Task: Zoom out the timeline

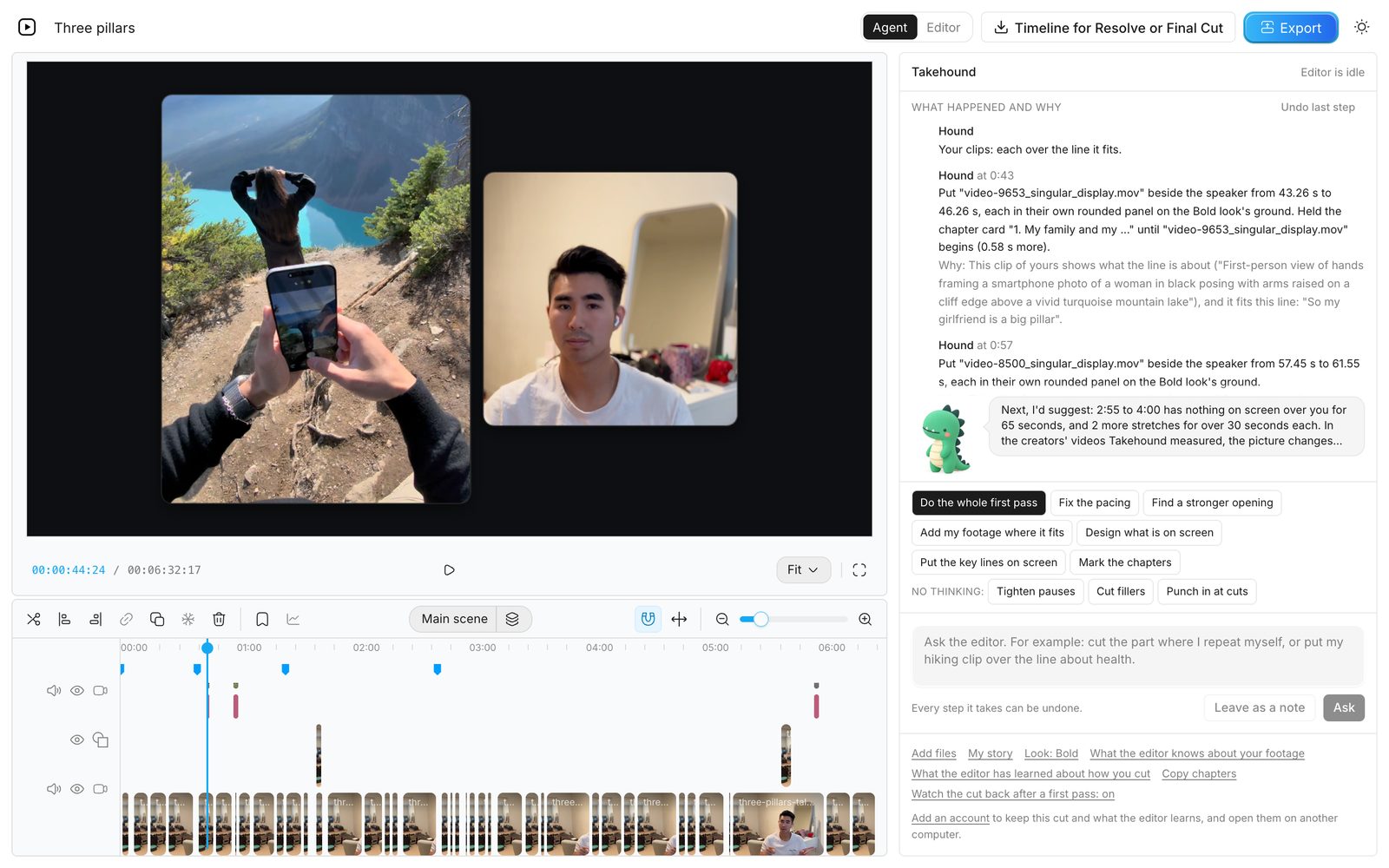Action: (722, 619)
